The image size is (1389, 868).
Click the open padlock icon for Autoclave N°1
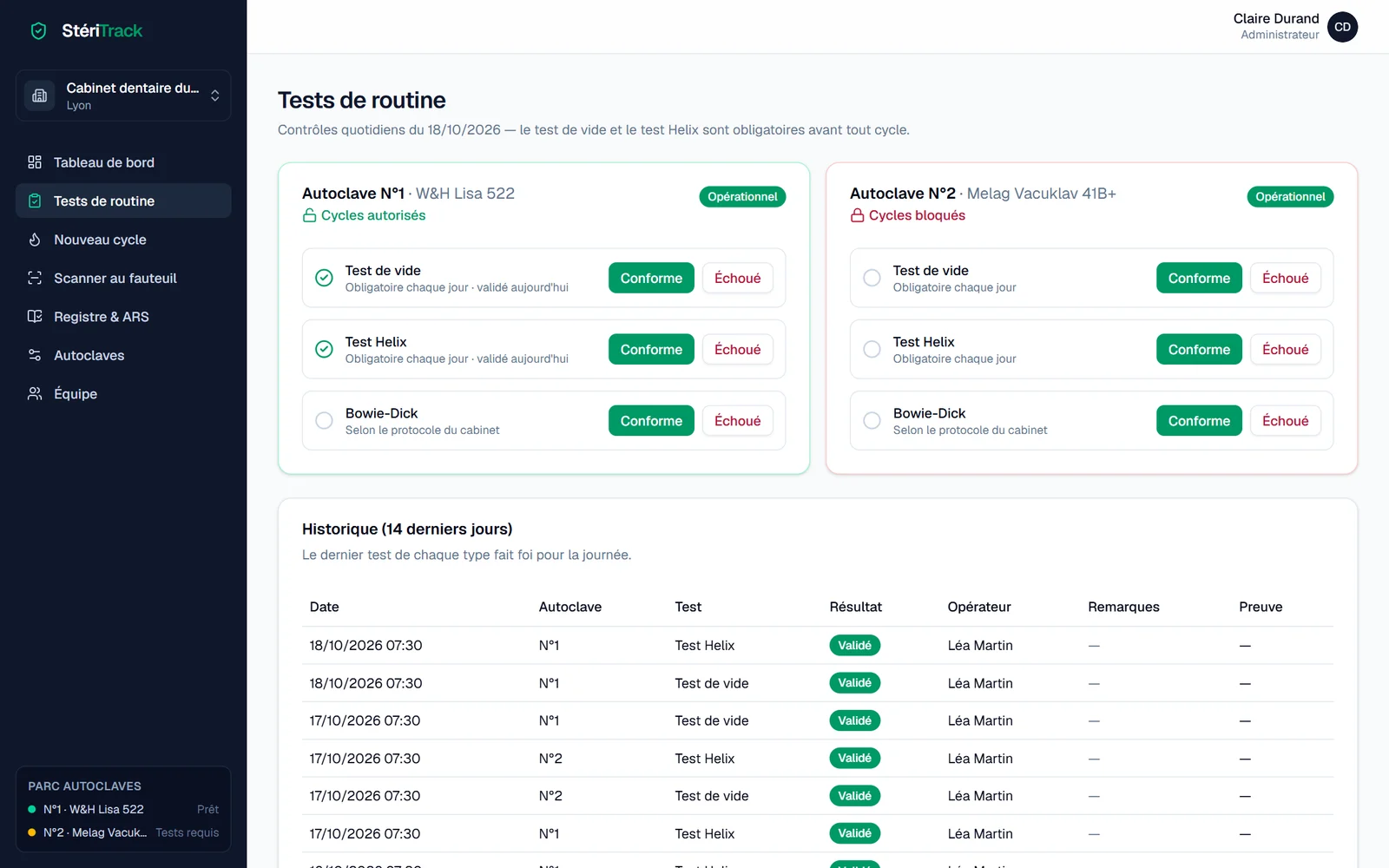coord(309,215)
